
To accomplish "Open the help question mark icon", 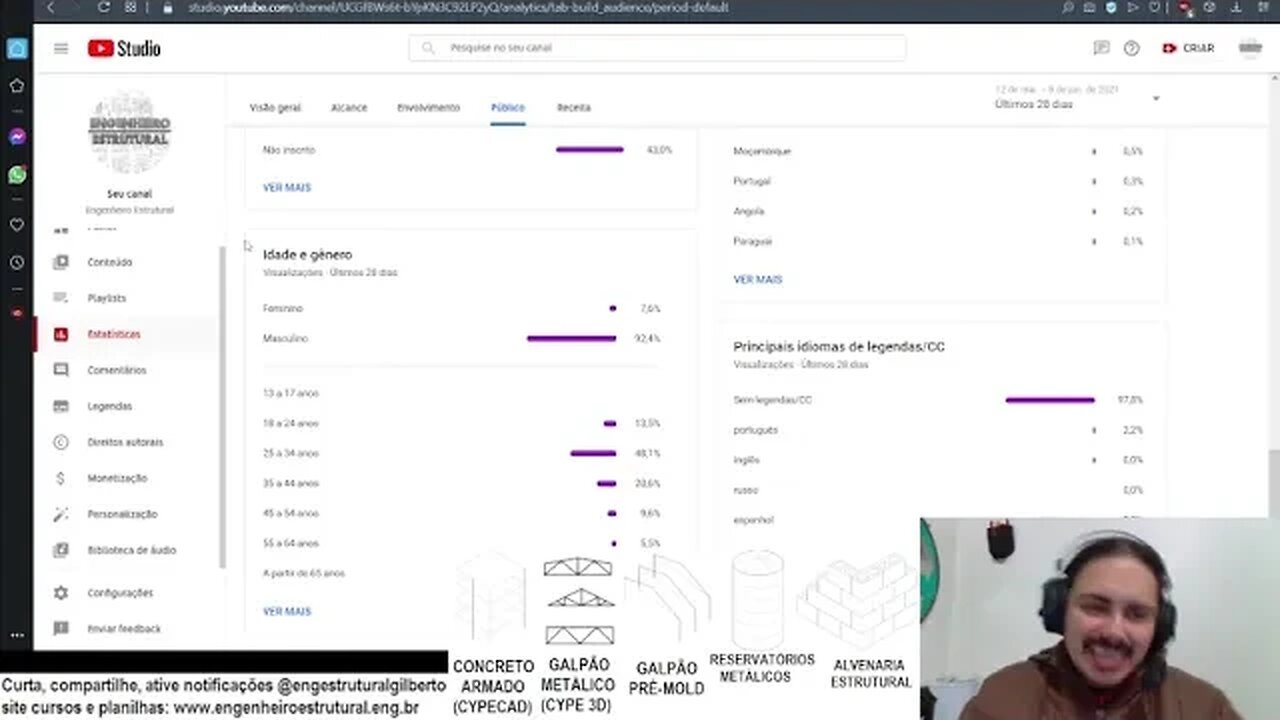I will click(1131, 48).
